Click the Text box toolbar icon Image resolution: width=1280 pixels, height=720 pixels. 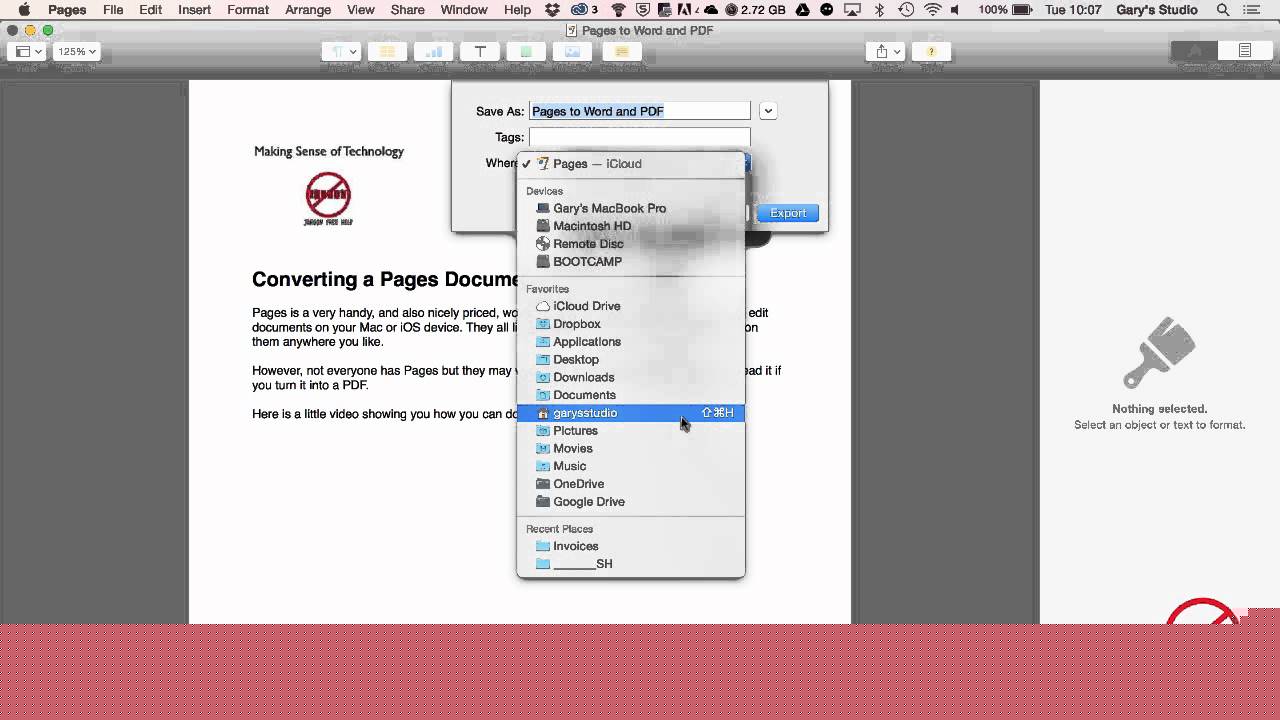pos(480,51)
